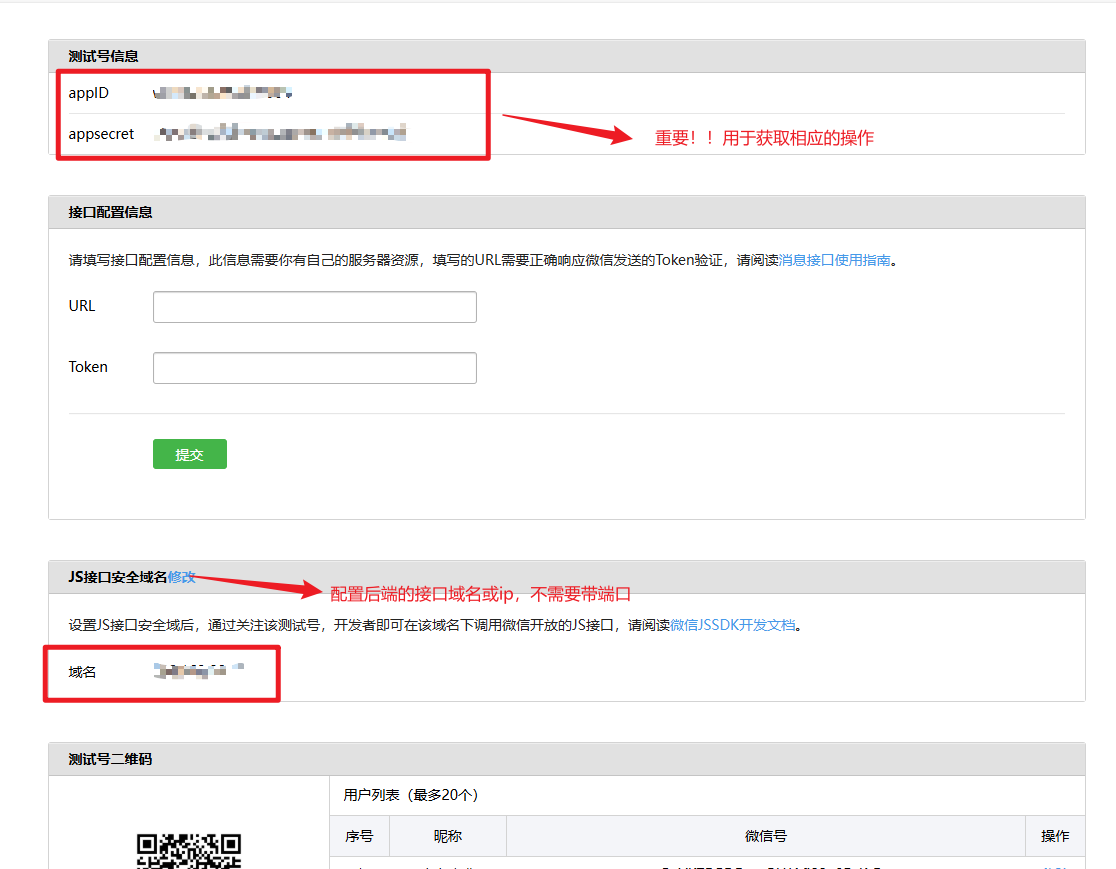Click inside the URL input field
Viewport: 1116px width, 869px height.
point(314,306)
